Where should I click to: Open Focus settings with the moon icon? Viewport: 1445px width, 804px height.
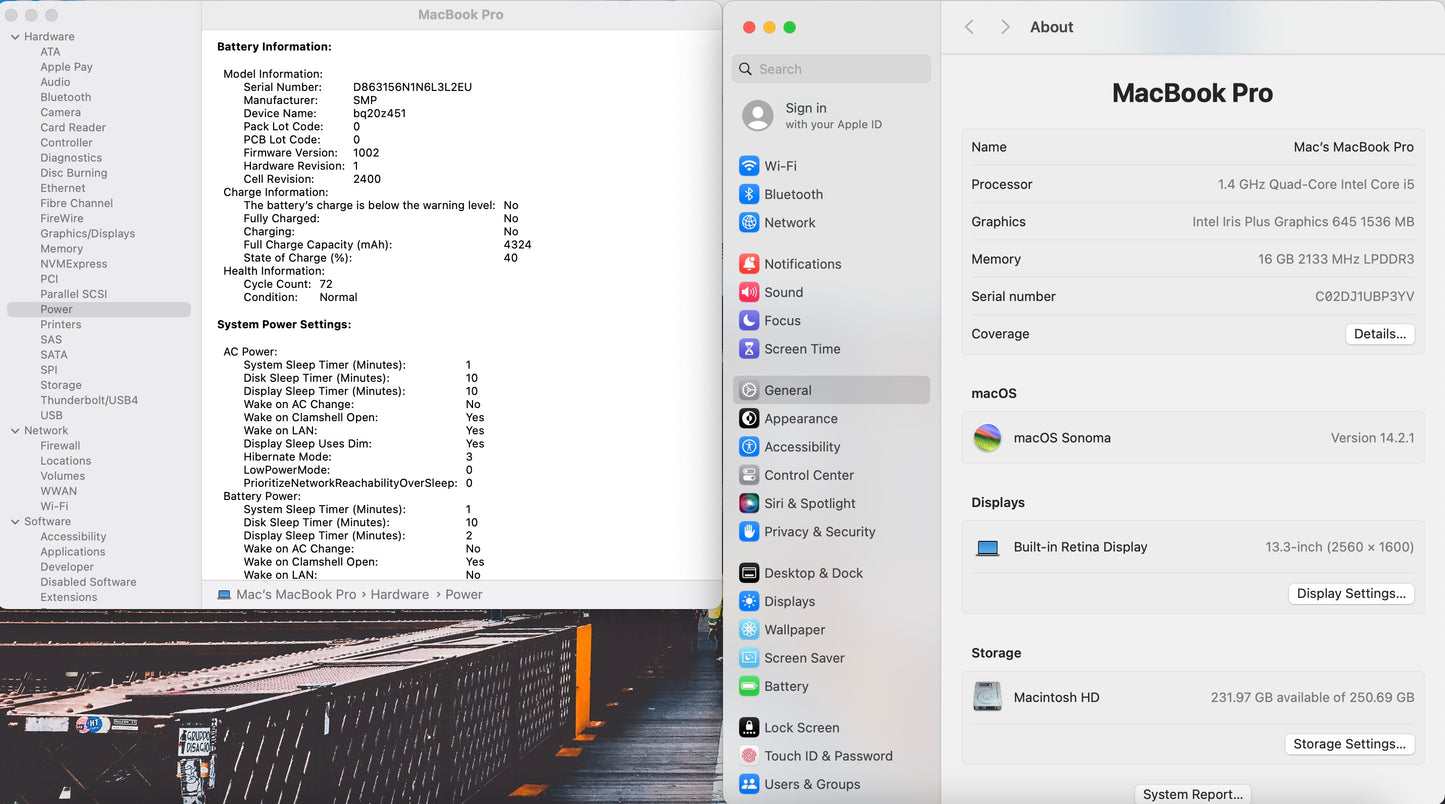(x=748, y=321)
